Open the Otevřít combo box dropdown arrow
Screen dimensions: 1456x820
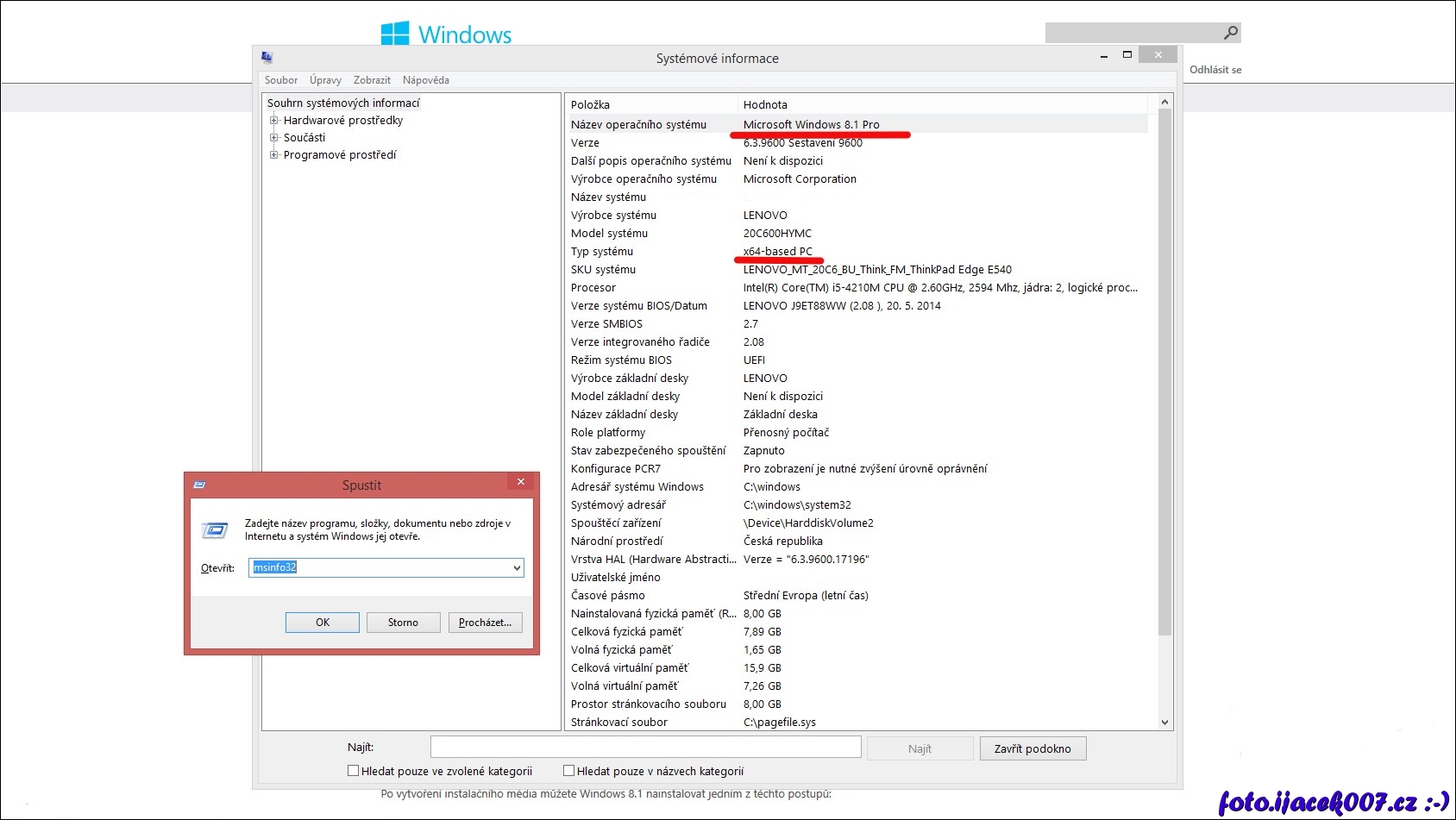(517, 567)
